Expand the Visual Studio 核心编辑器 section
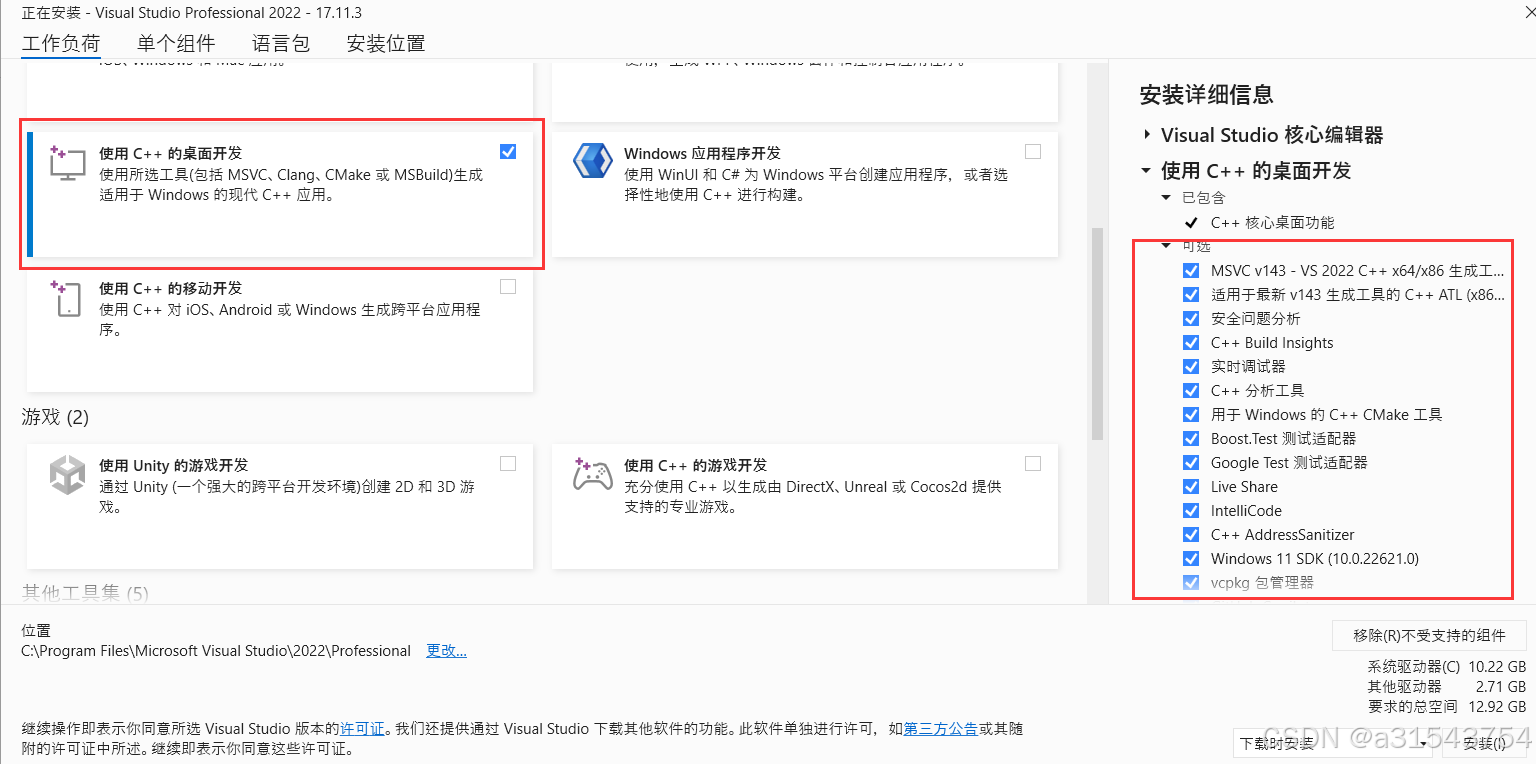 [1146, 135]
